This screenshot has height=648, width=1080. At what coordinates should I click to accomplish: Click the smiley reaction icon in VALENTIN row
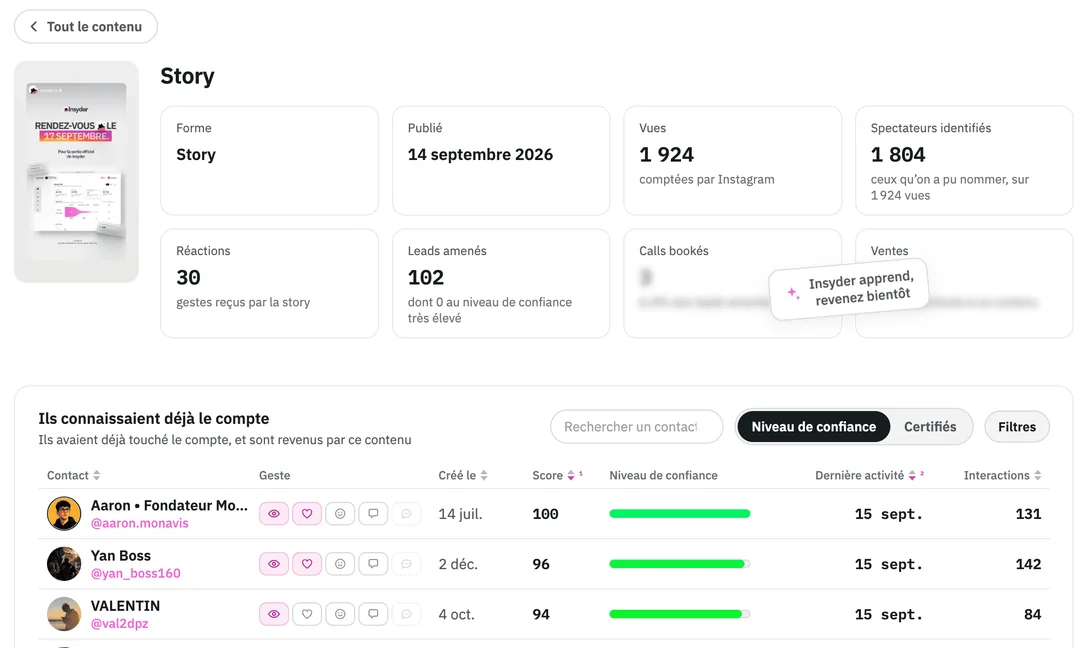pos(340,614)
